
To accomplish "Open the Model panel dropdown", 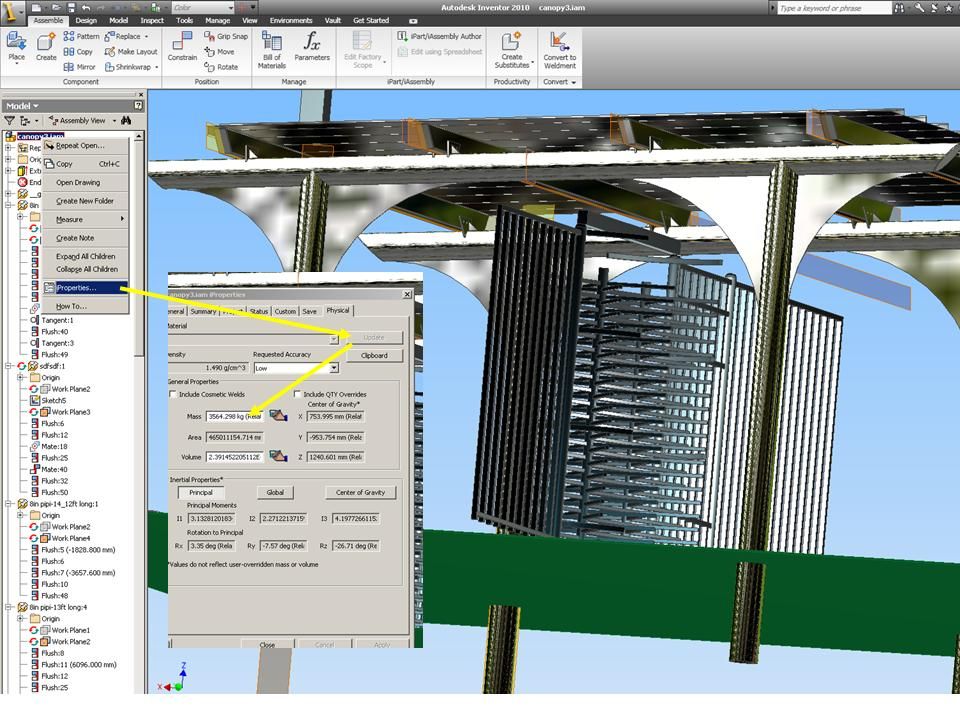I will (x=34, y=105).
